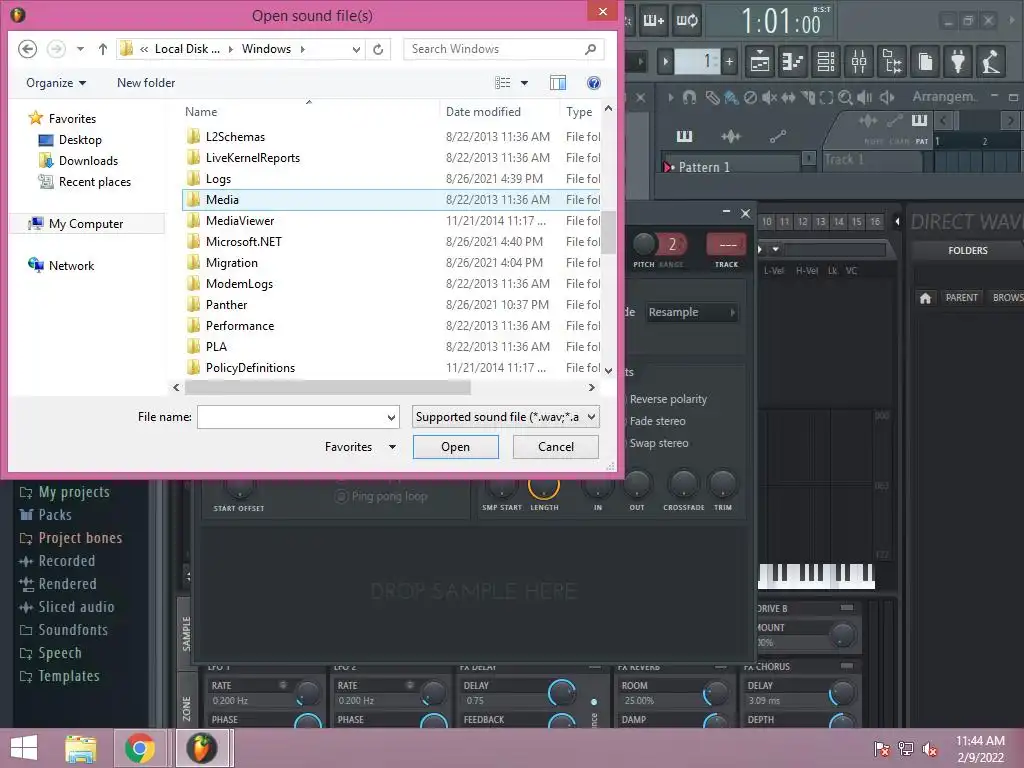Open the Playlist view from FL toolbar
This screenshot has width=1024, height=768.
coord(760,62)
